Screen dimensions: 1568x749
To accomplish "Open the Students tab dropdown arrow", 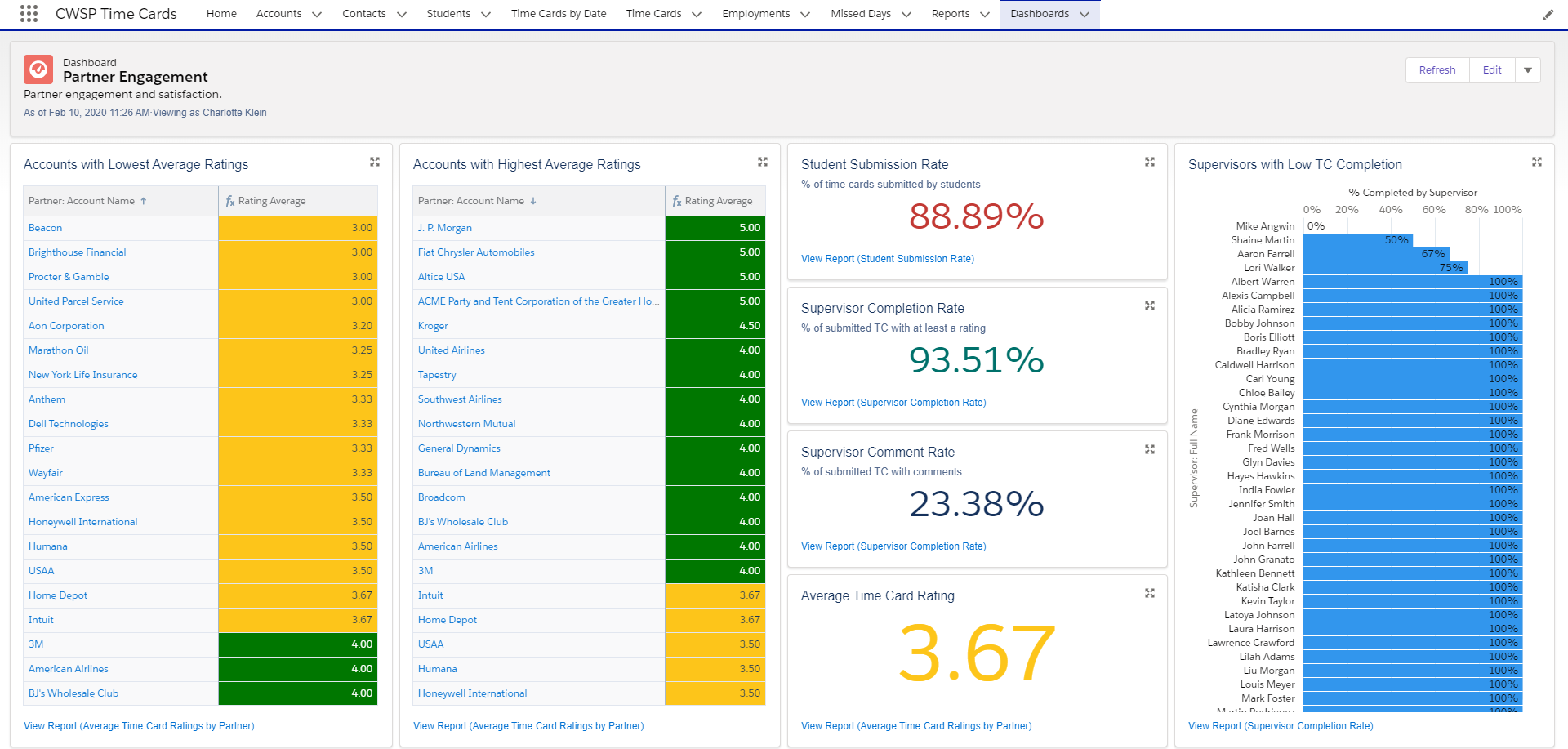I will (486, 15).
